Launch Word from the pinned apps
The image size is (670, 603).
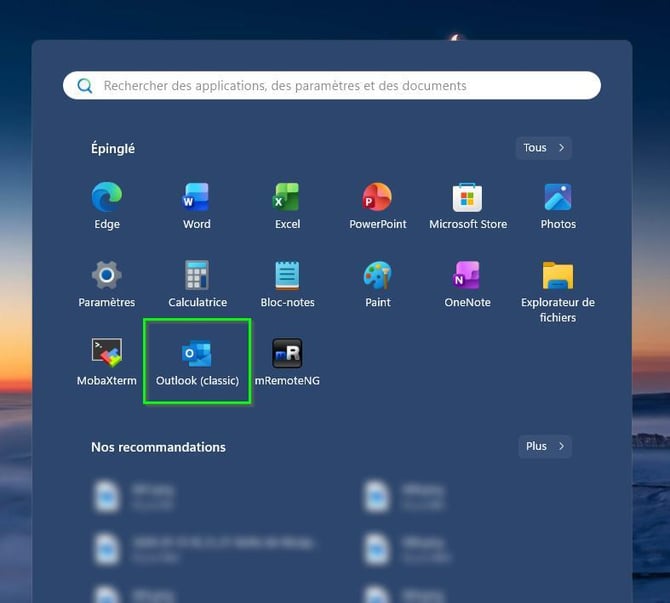197,206
